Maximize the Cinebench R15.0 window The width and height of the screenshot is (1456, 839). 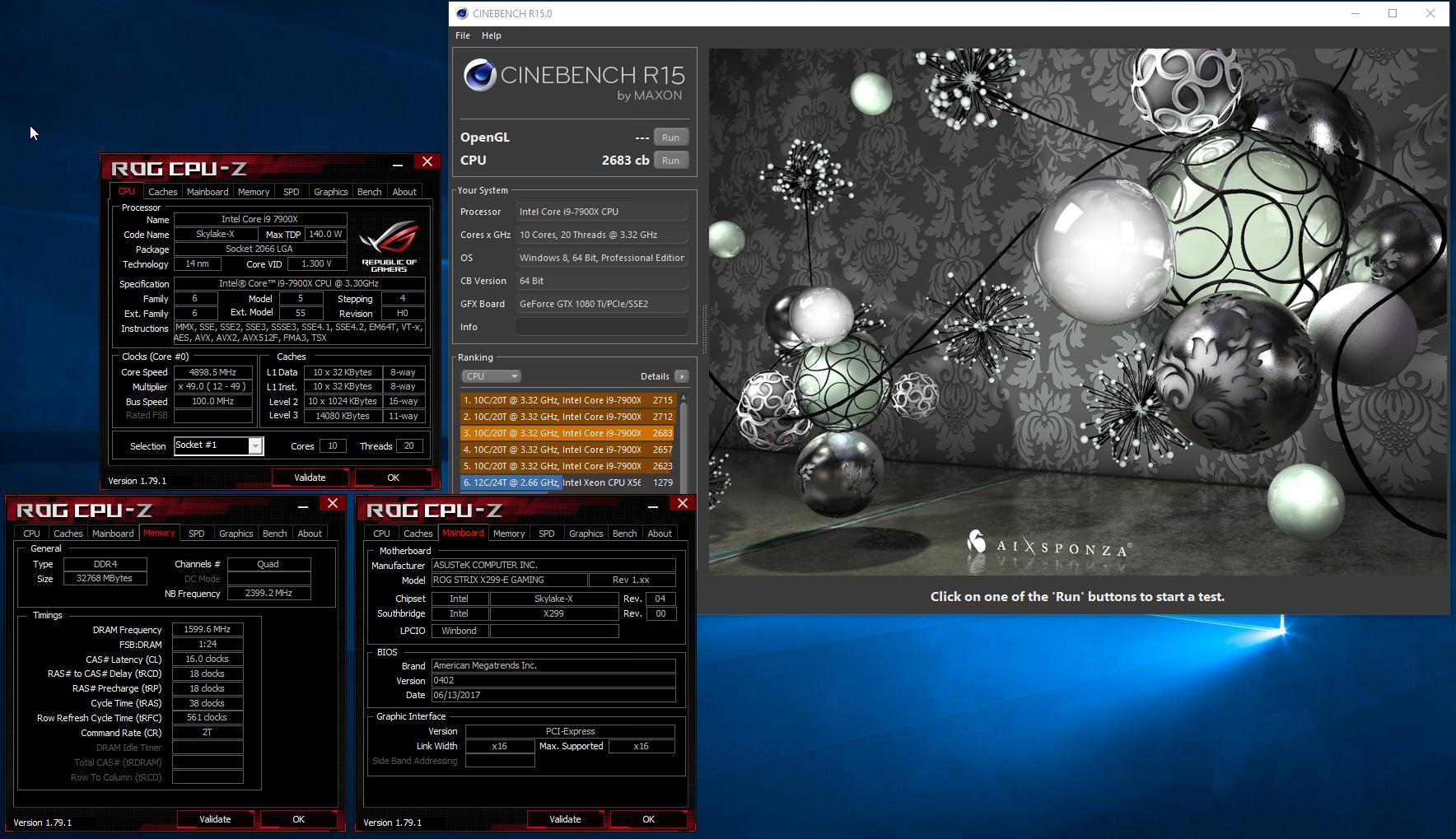(1393, 13)
